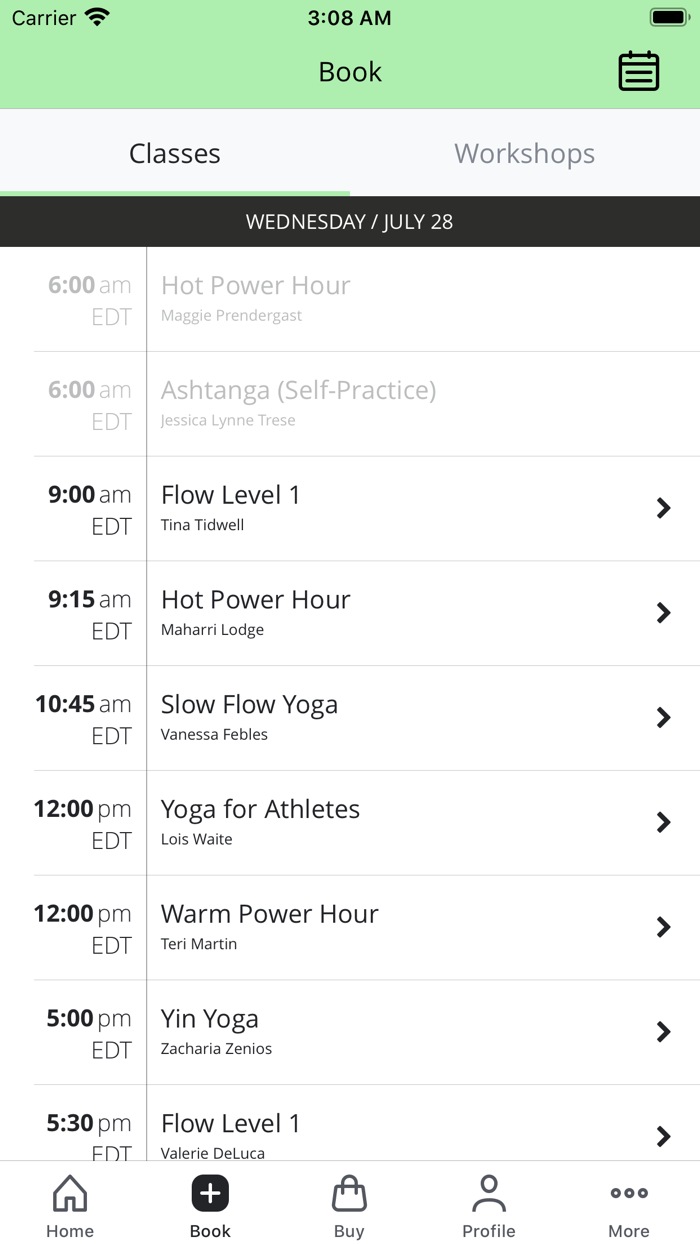The width and height of the screenshot is (700, 1244).
Task: Select the Classes tab
Action: pos(175,153)
